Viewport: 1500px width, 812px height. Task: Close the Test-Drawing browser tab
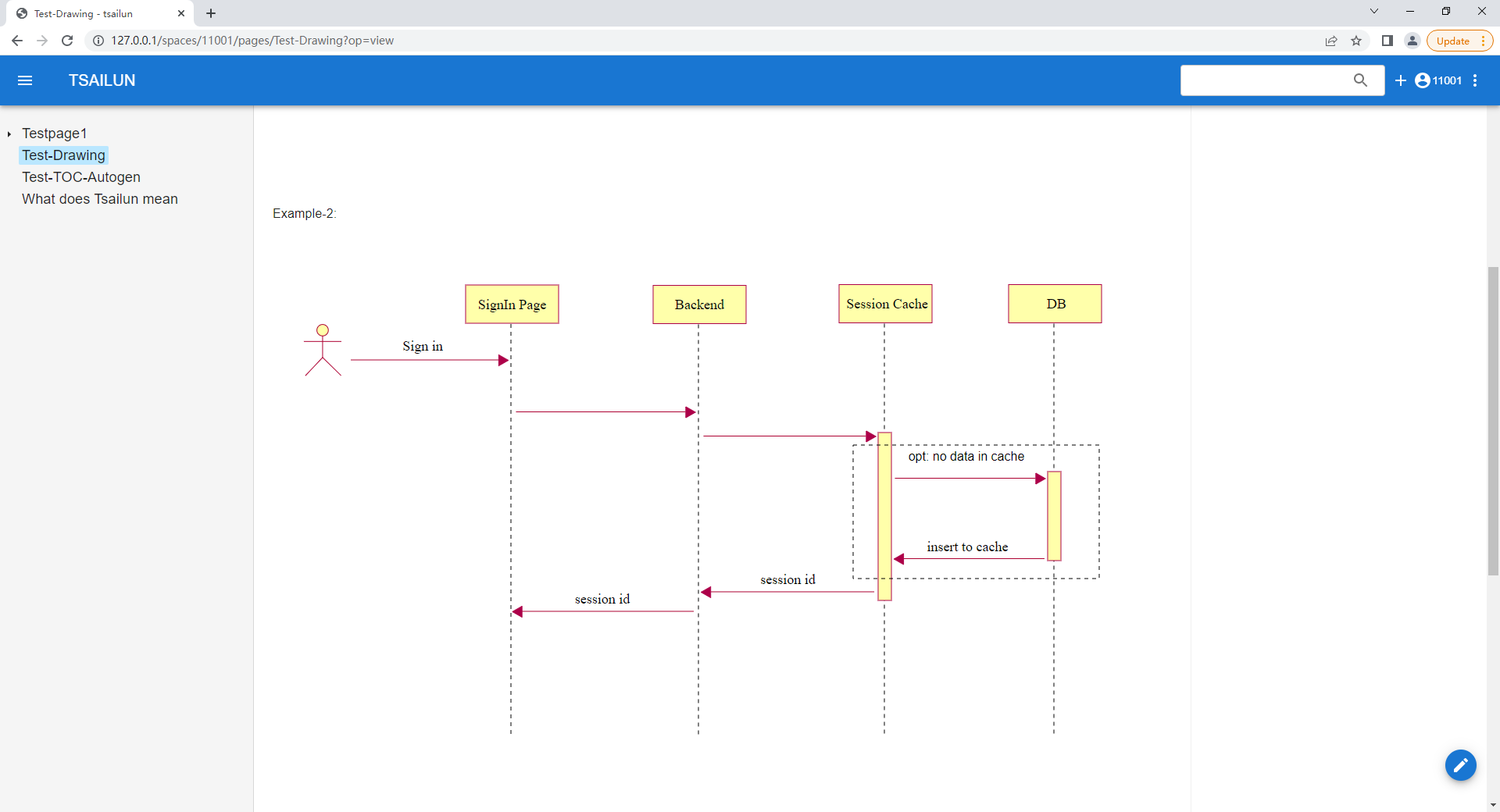tap(181, 13)
